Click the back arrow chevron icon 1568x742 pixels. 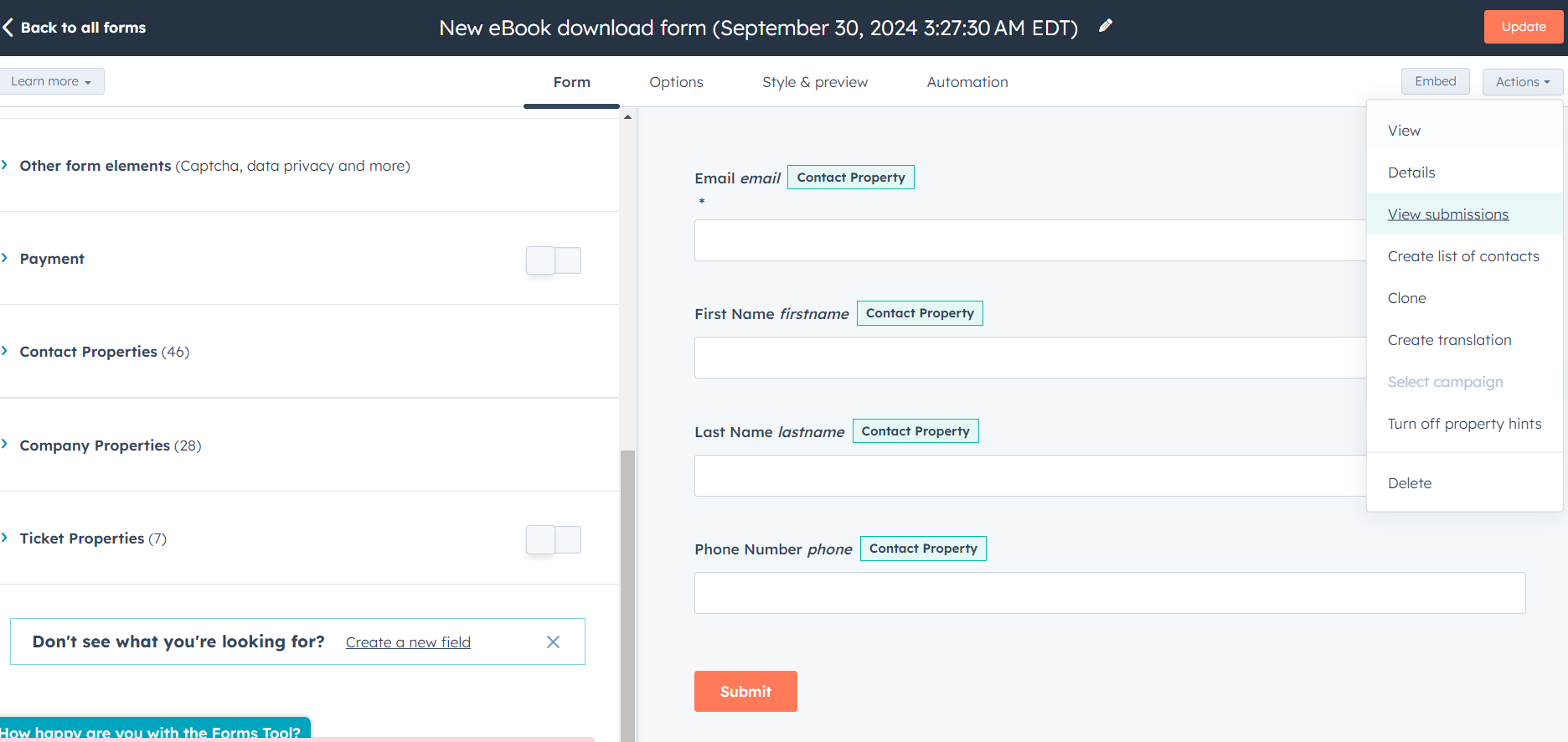point(8,28)
